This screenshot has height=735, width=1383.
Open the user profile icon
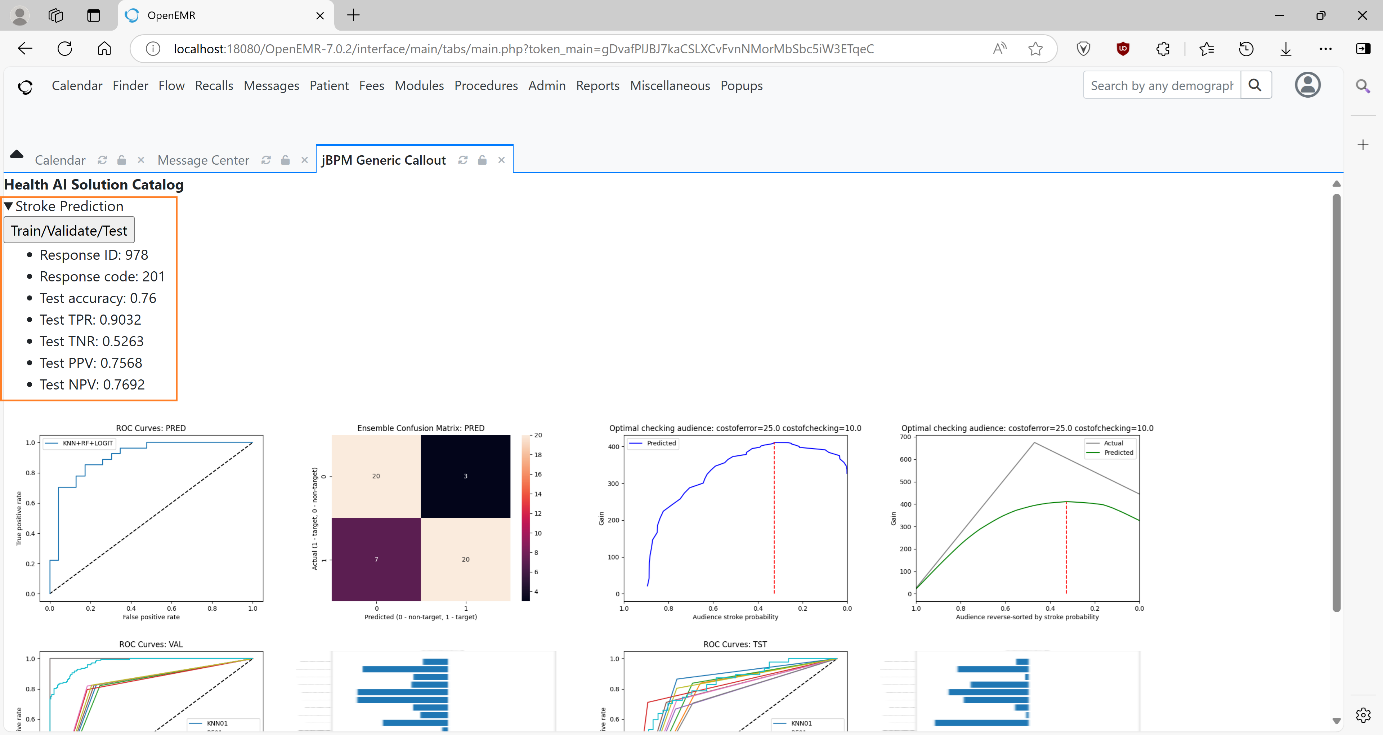[1307, 85]
